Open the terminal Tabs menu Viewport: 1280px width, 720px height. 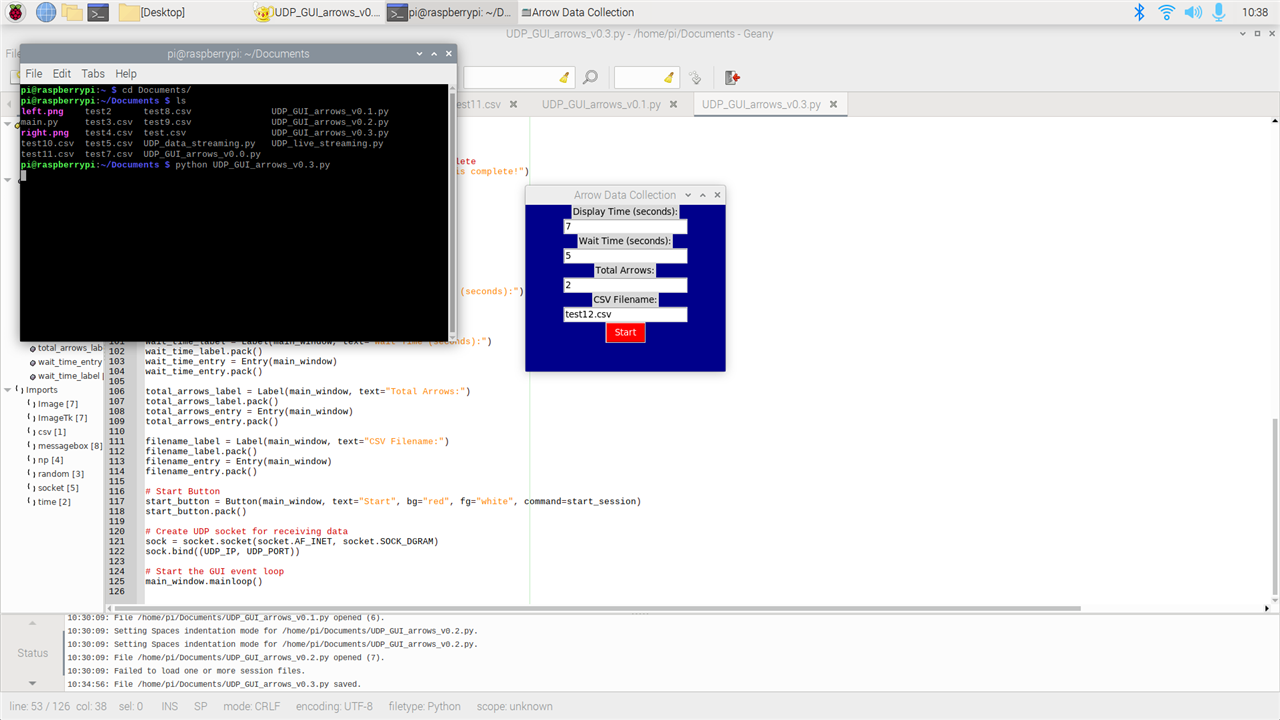click(93, 74)
